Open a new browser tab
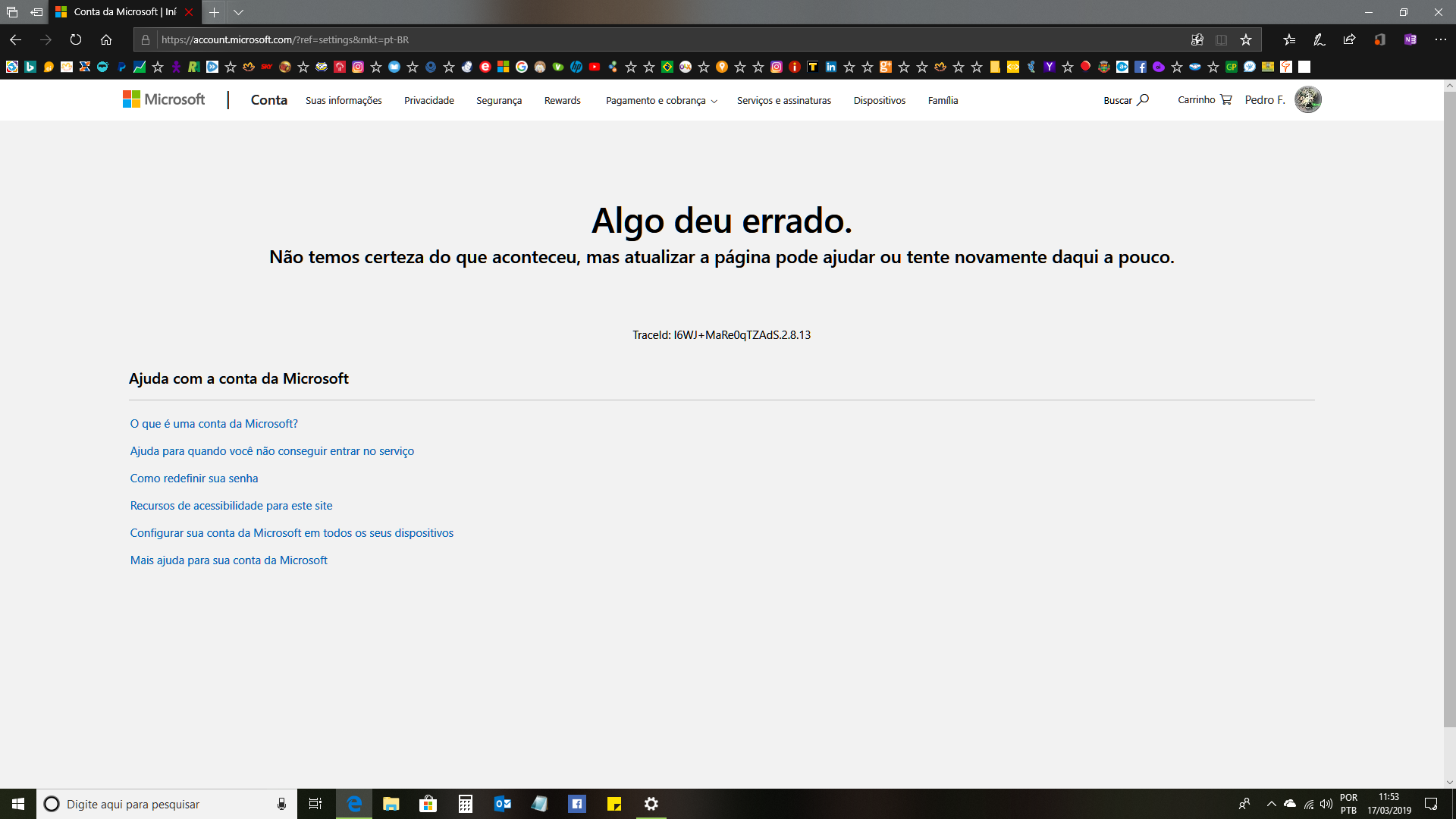Viewport: 1456px width, 819px height. 215,12
